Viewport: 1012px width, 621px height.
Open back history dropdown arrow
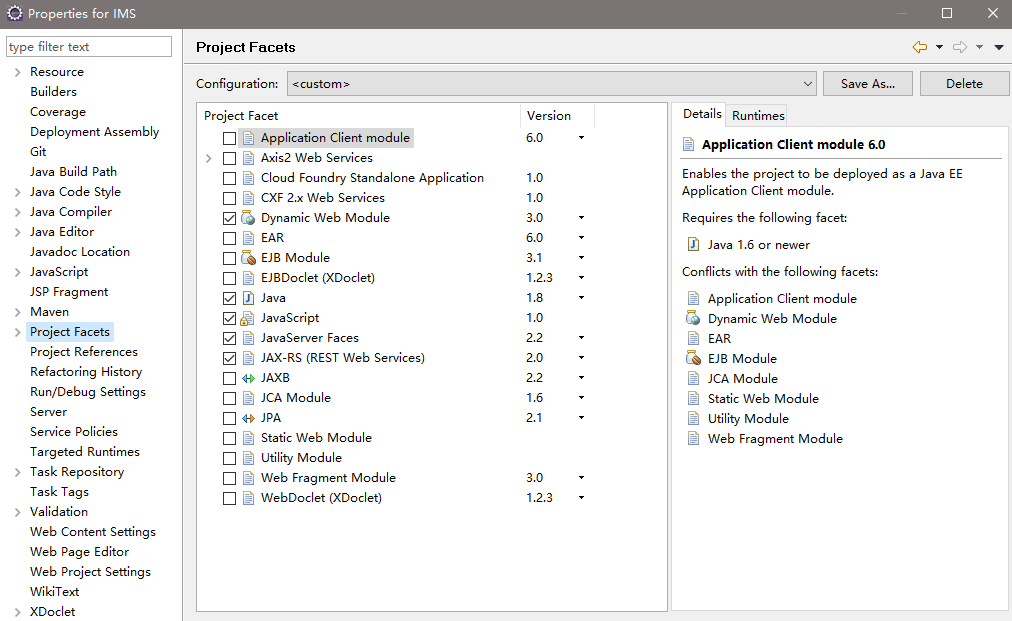(x=939, y=46)
